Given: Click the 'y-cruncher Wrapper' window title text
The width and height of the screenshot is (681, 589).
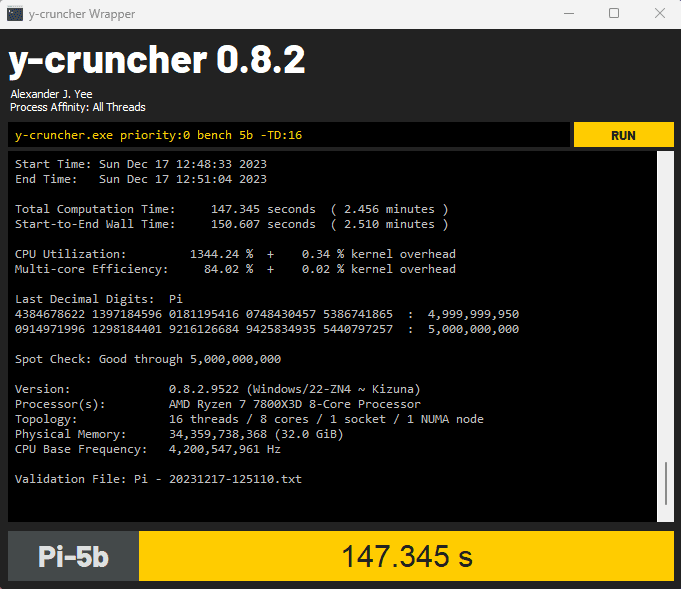Looking at the screenshot, I should point(82,14).
